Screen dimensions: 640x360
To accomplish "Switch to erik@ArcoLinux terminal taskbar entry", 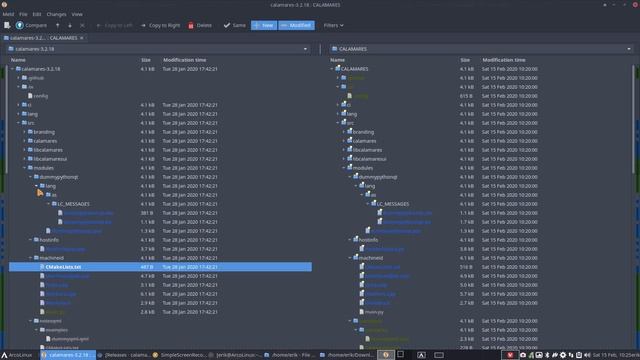I will pos(236,355).
